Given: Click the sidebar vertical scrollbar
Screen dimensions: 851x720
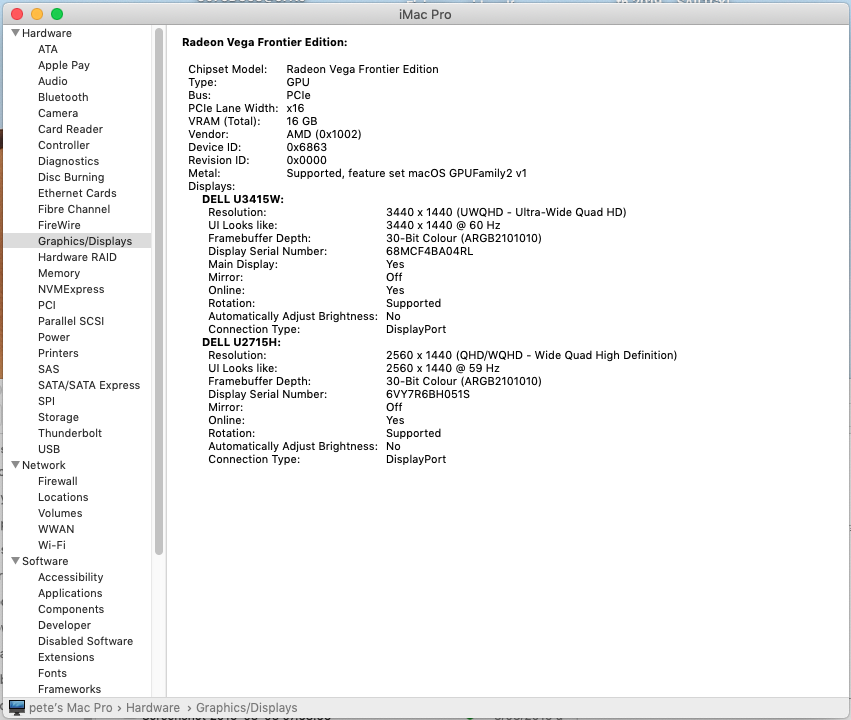Looking at the screenshot, I should 158,291.
